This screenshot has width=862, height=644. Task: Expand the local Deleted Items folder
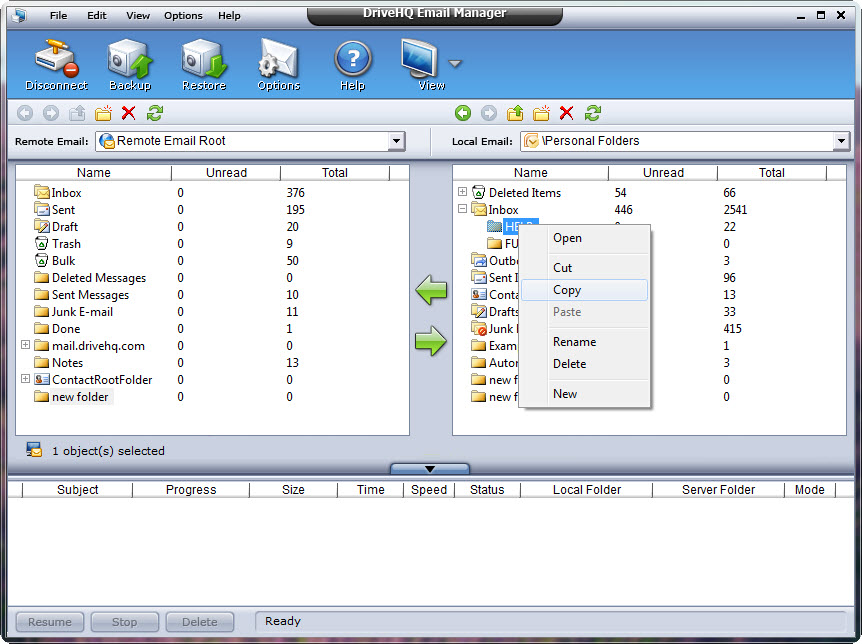pyautogui.click(x=462, y=192)
